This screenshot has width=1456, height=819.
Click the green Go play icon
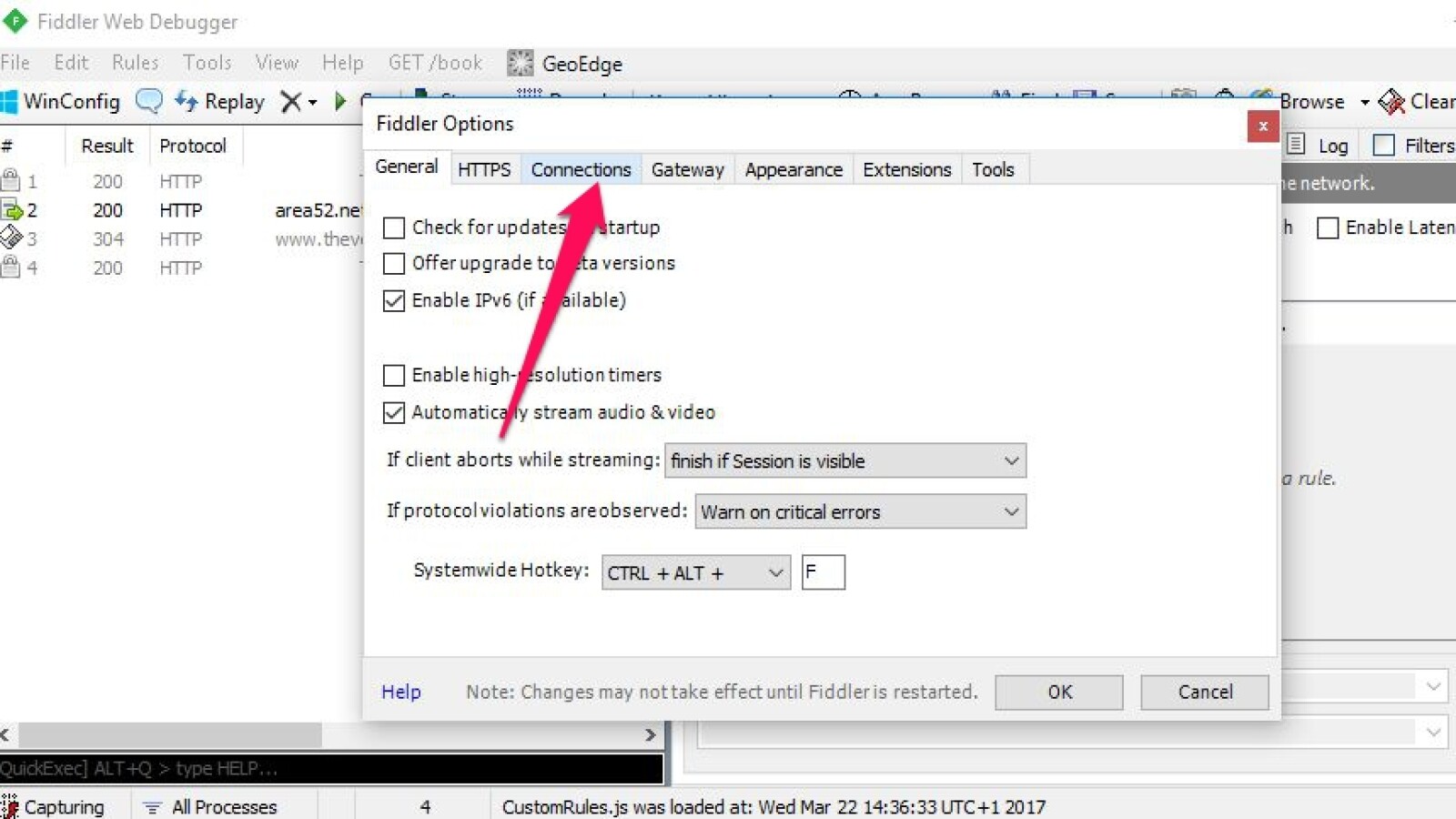[340, 101]
